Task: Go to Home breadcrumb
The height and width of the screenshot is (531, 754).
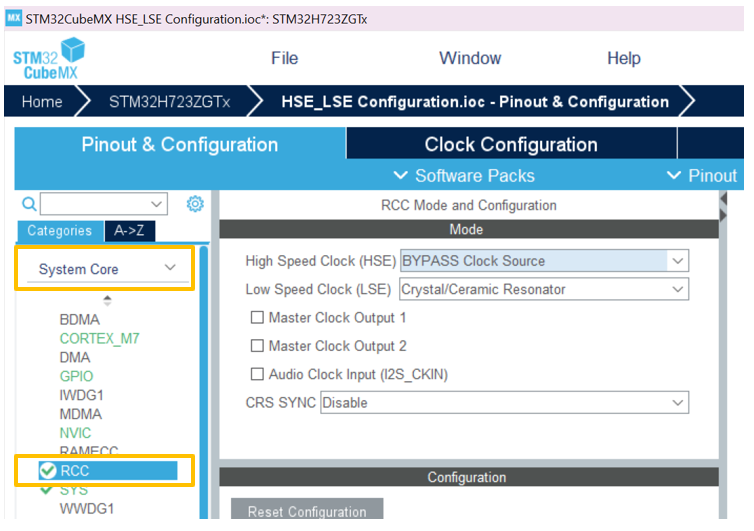Action: click(42, 101)
